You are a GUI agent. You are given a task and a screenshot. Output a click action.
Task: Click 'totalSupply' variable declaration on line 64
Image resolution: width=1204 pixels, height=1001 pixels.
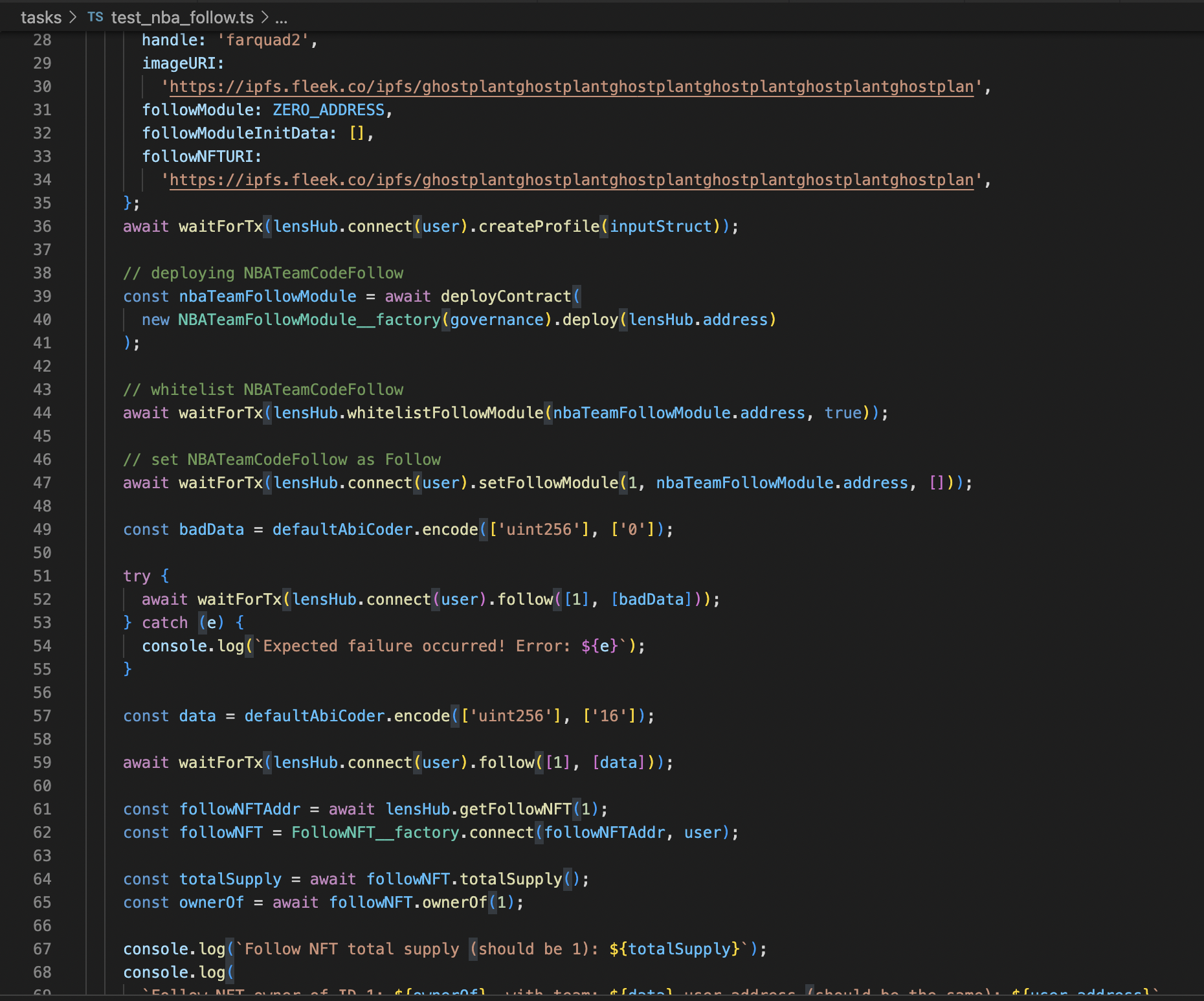(230, 879)
